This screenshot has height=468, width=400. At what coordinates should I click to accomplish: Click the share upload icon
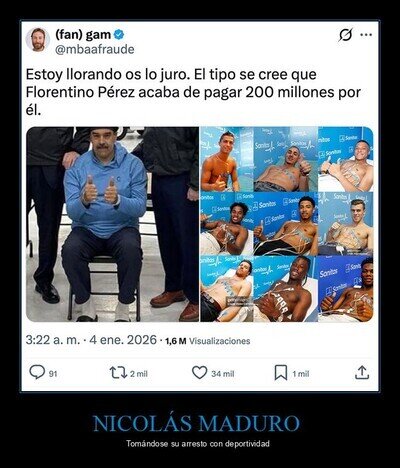[x=362, y=373]
